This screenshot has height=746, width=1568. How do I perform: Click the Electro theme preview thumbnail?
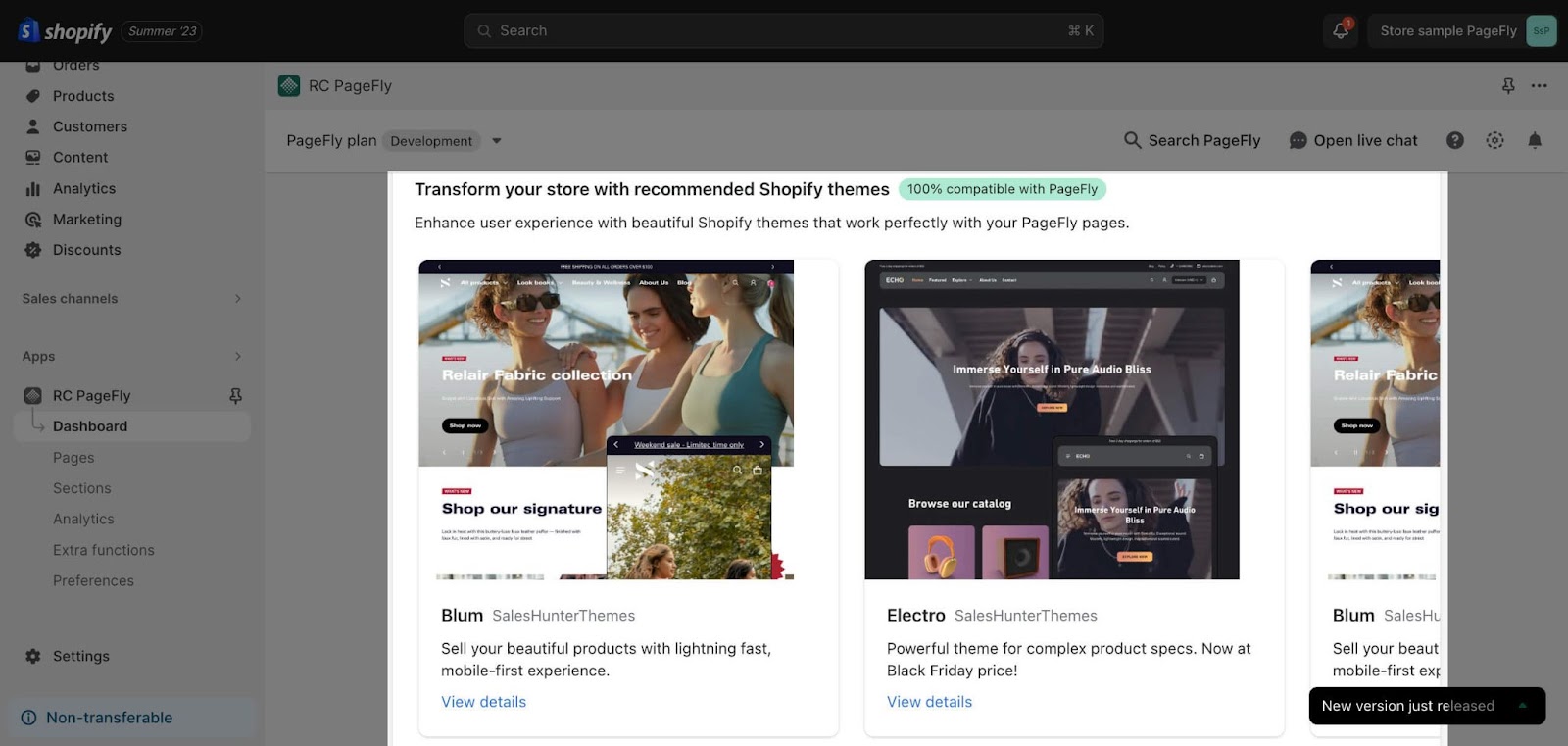coord(1052,420)
